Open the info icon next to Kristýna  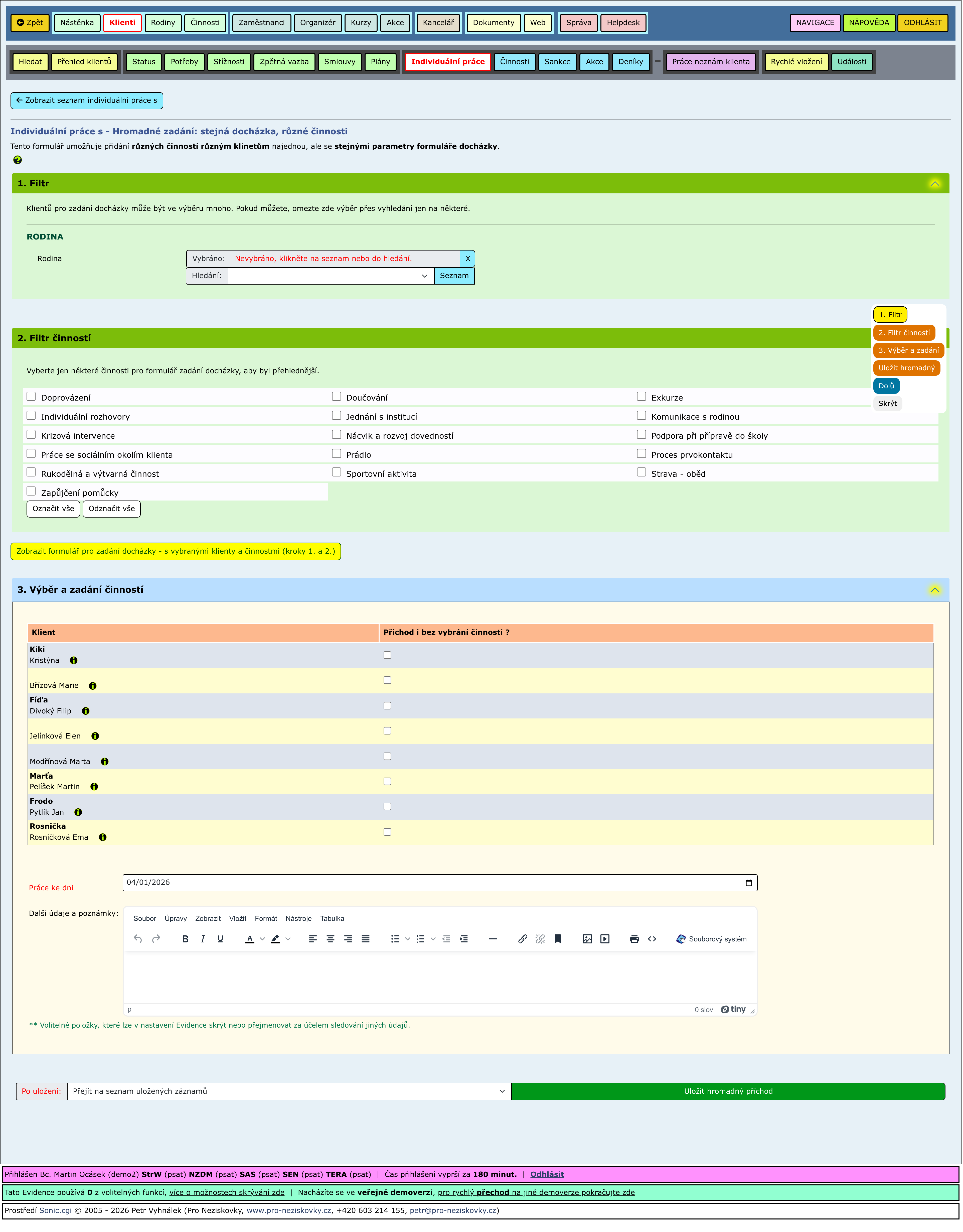click(74, 661)
